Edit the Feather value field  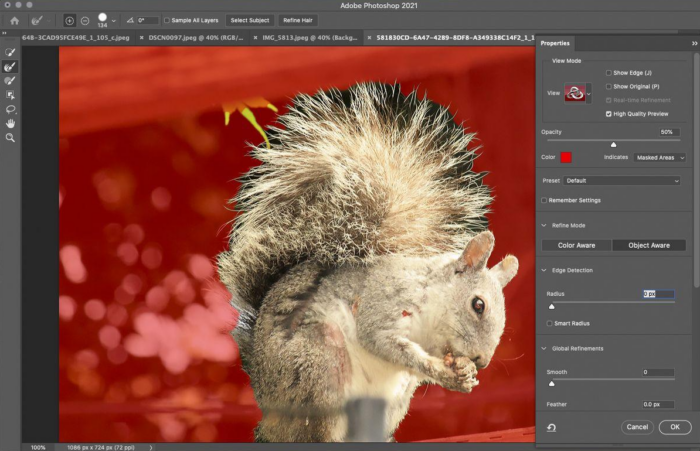click(658, 404)
